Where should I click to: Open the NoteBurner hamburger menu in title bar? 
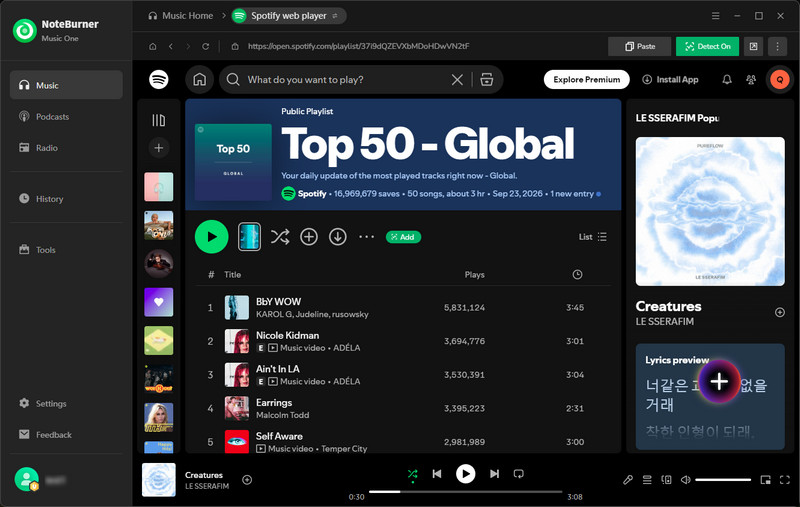pos(716,16)
